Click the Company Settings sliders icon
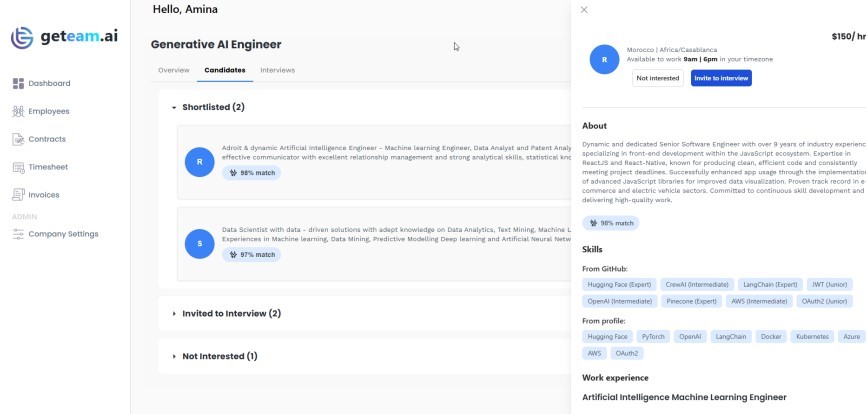The width and height of the screenshot is (866, 414). (x=18, y=234)
